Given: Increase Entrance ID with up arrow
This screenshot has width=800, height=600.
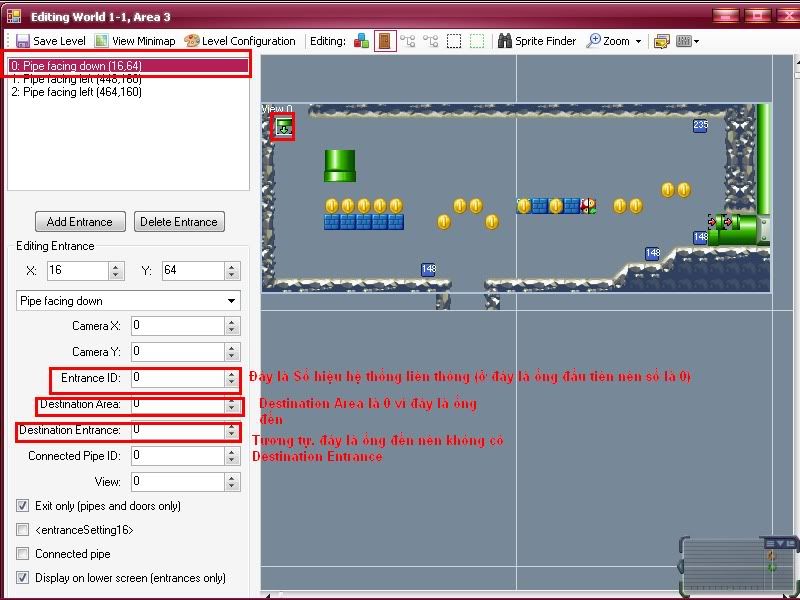Looking at the screenshot, I should click(x=232, y=374).
